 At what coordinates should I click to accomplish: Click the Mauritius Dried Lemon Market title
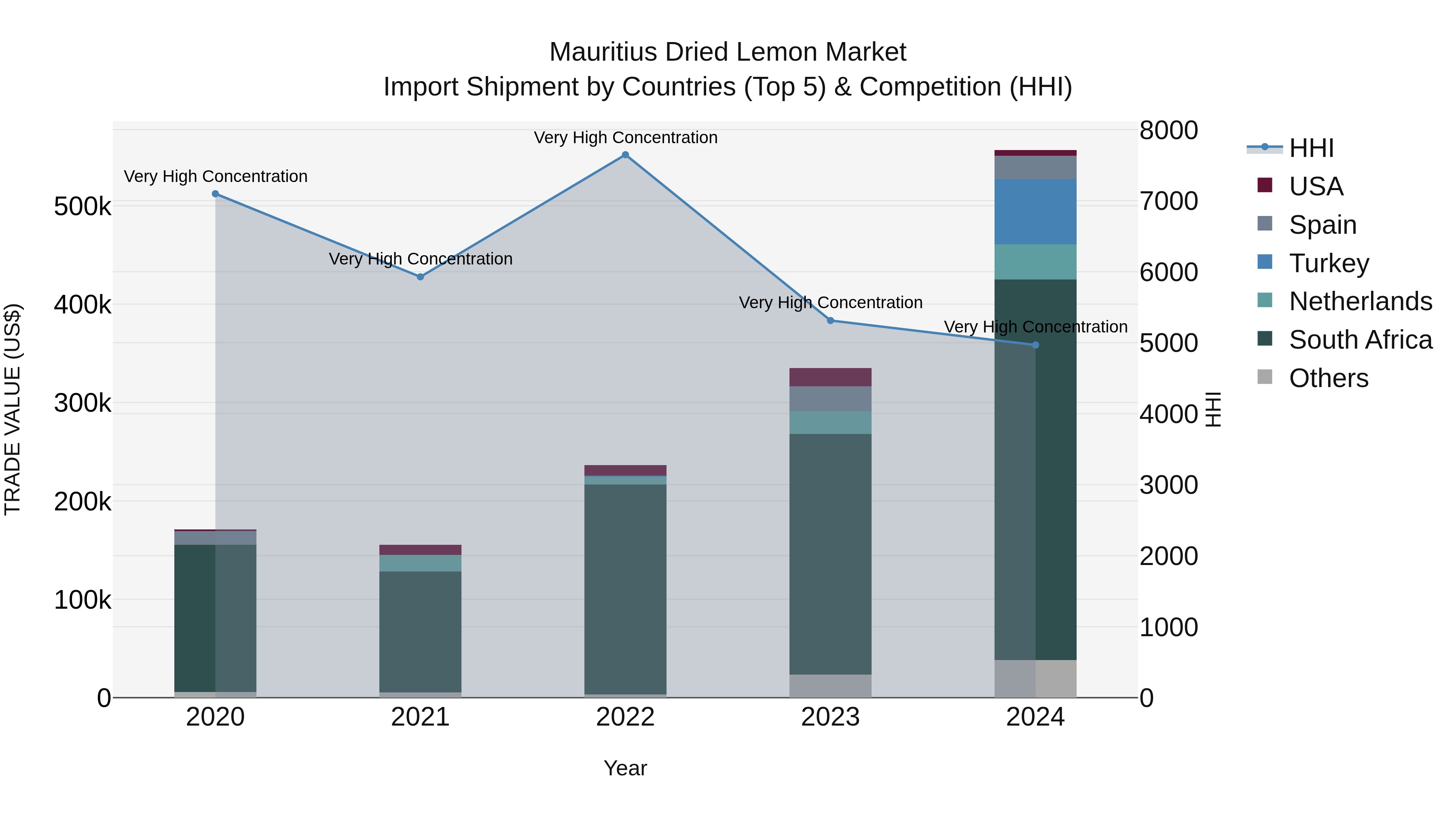coord(728,52)
